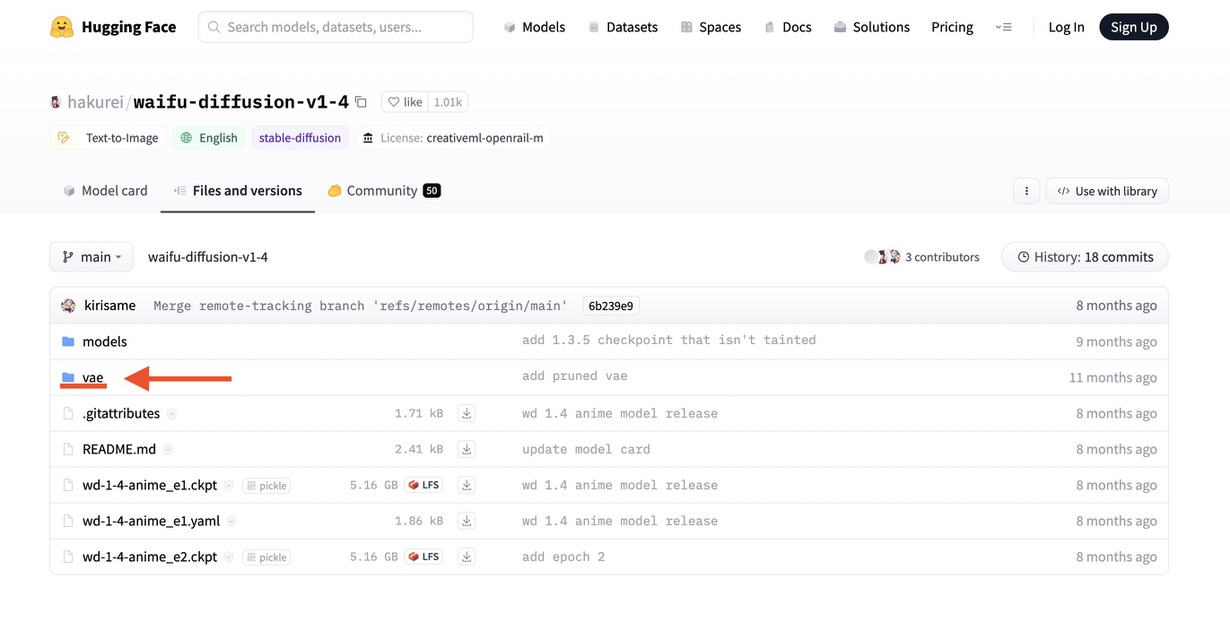The width and height of the screenshot is (1230, 639).
Task: Click the search models input field
Action: coord(336,27)
